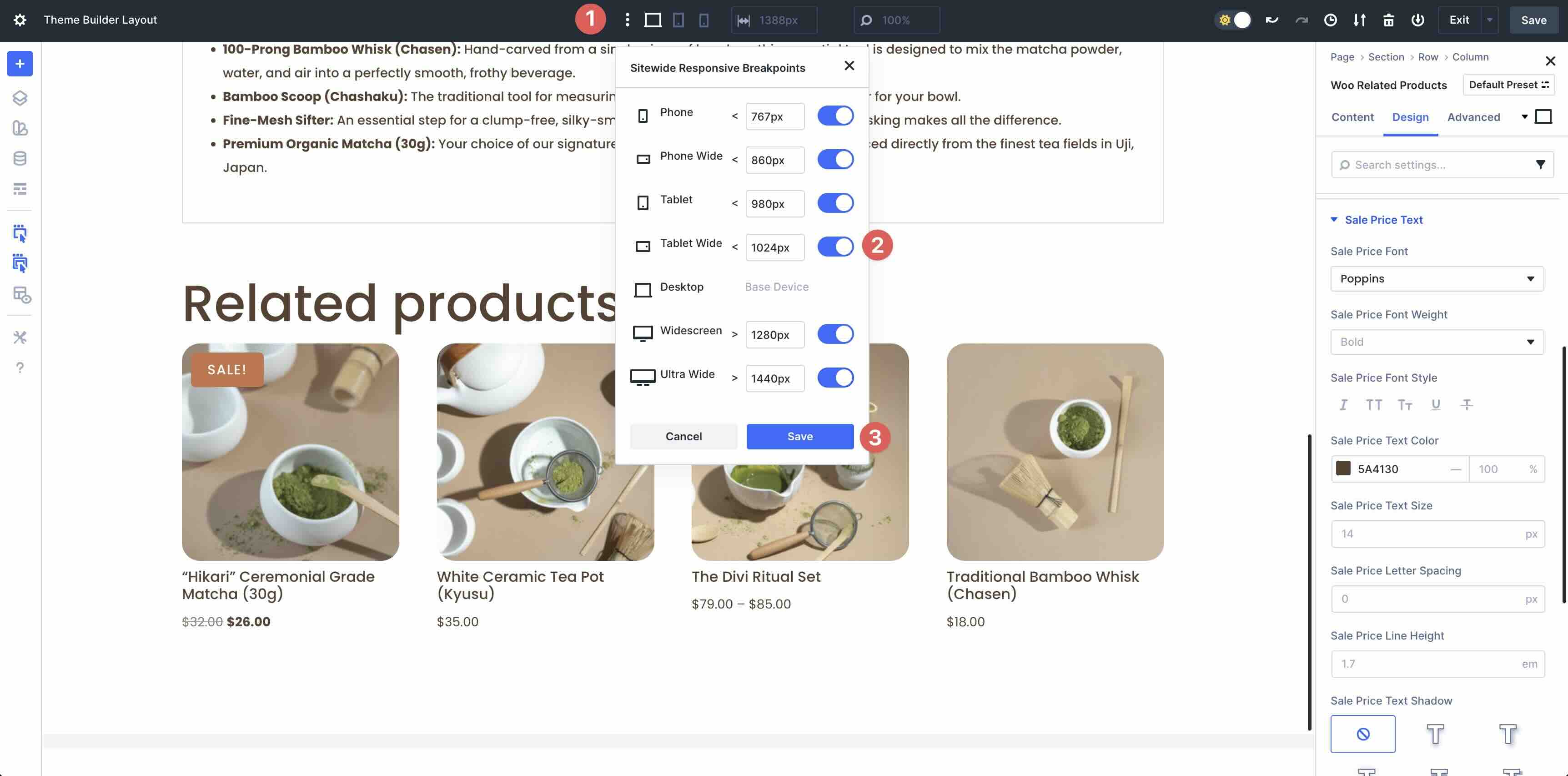Screen dimensions: 1568x776
Task: Switch to the Advanced tab
Action: (x=1473, y=117)
